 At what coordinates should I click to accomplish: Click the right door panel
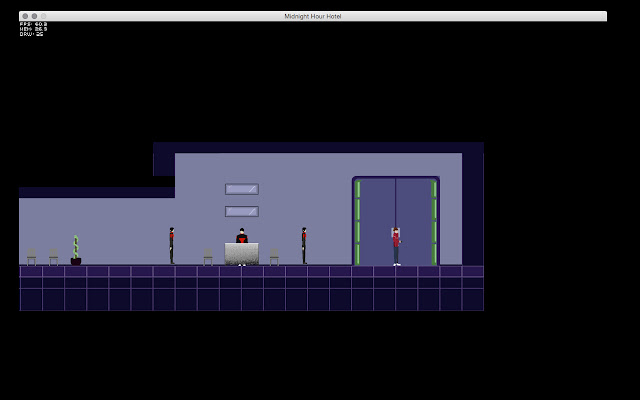[x=413, y=222]
